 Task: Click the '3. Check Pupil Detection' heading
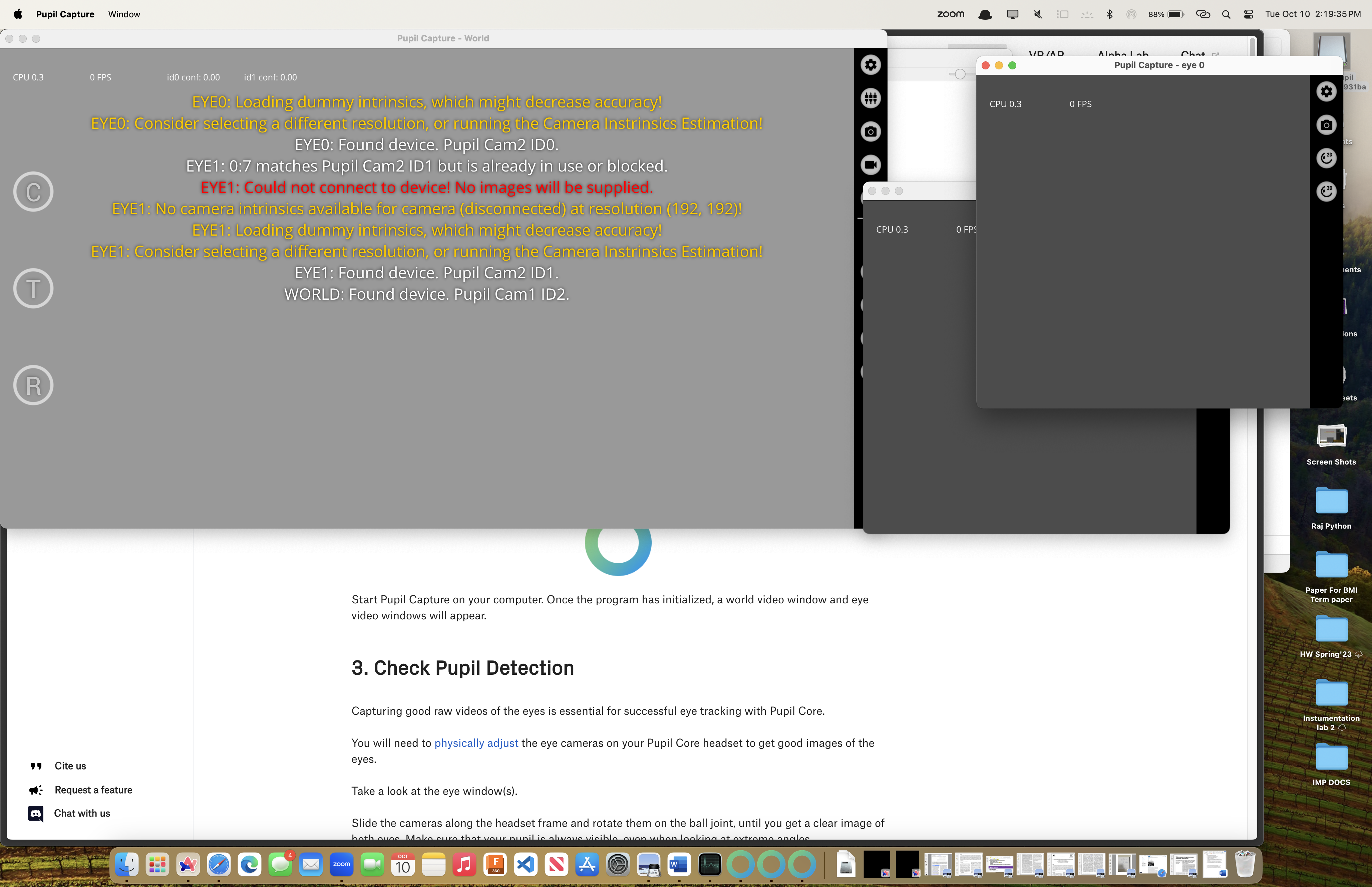click(462, 668)
